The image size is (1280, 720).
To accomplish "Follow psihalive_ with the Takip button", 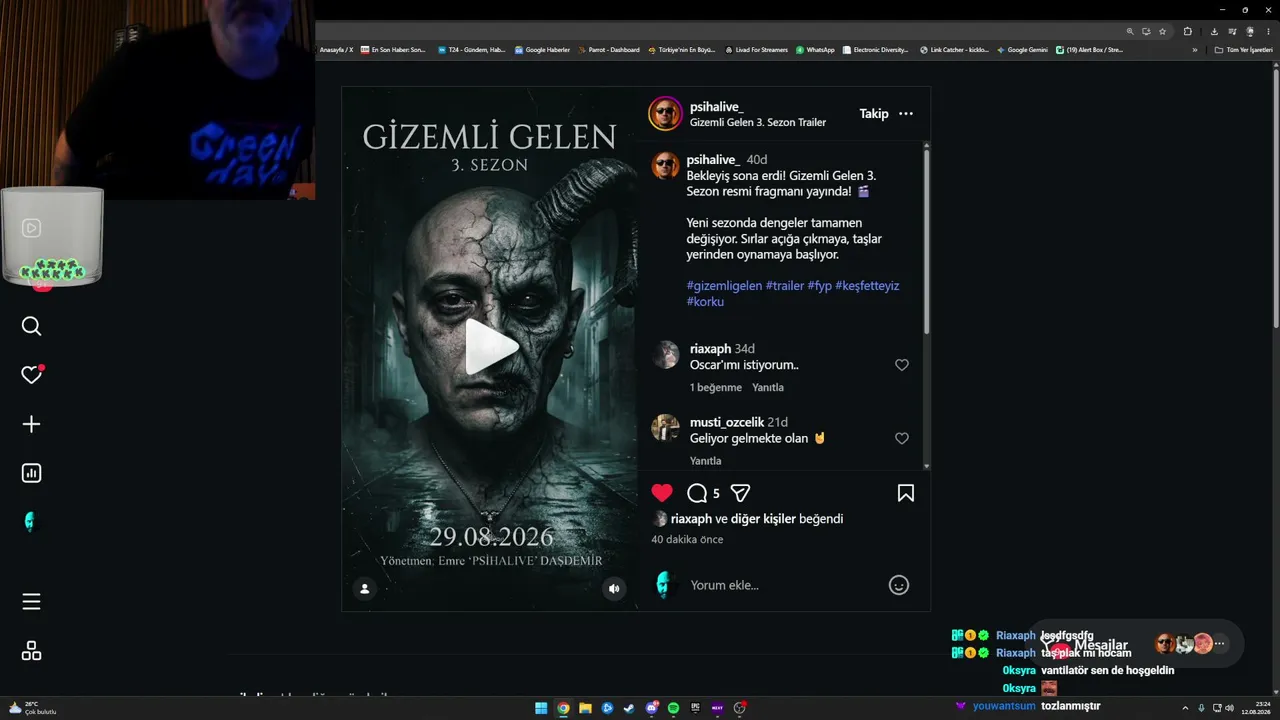I will coord(874,114).
